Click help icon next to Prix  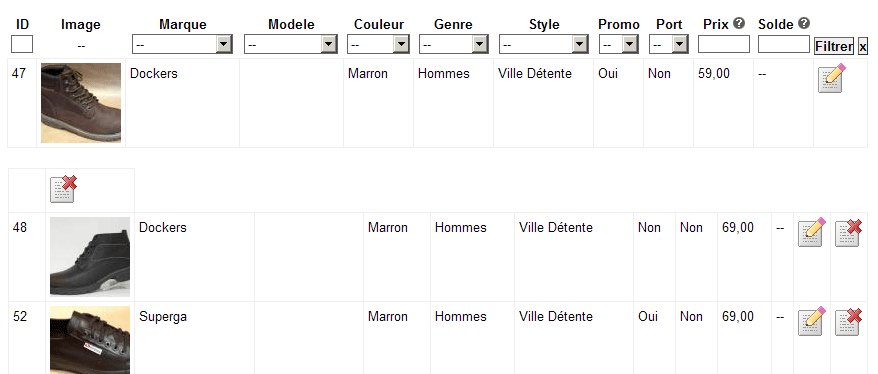(x=739, y=24)
